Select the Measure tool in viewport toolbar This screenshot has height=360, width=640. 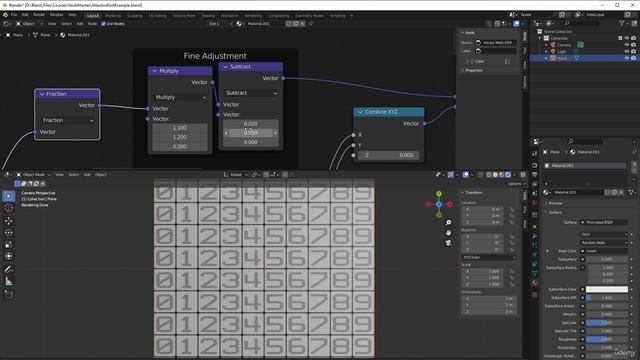9,281
